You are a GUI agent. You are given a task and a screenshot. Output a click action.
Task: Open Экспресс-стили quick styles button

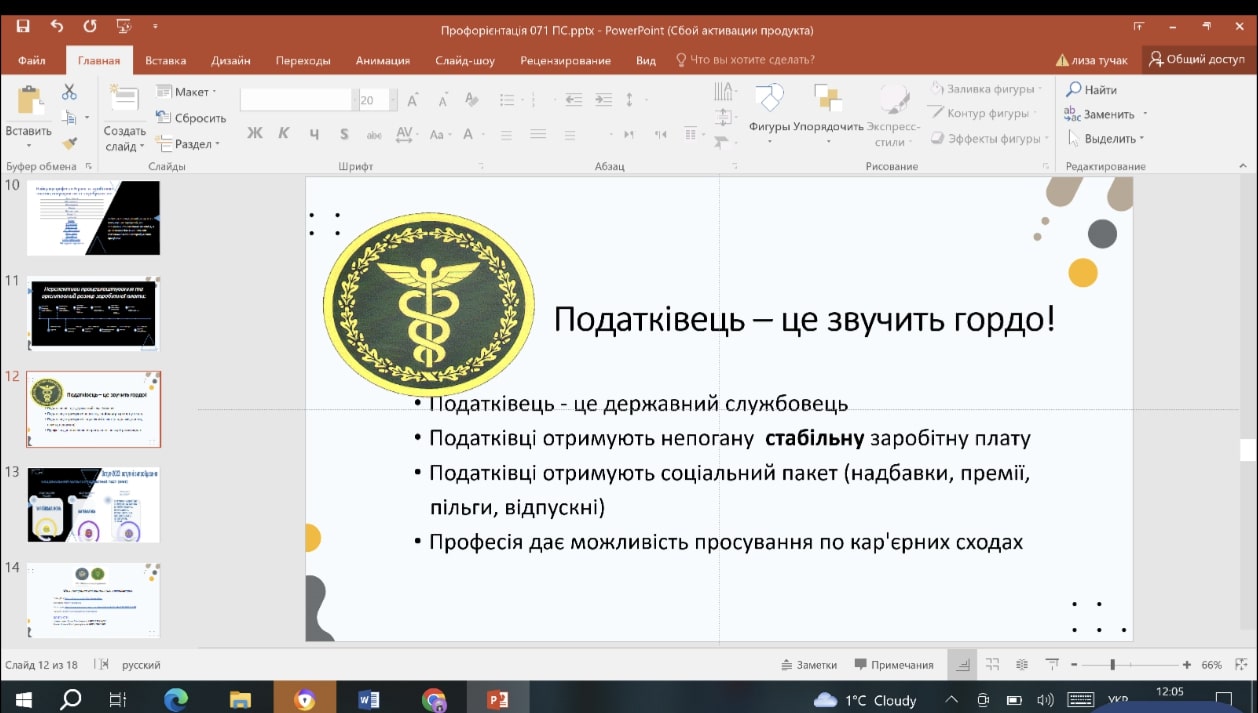893,114
